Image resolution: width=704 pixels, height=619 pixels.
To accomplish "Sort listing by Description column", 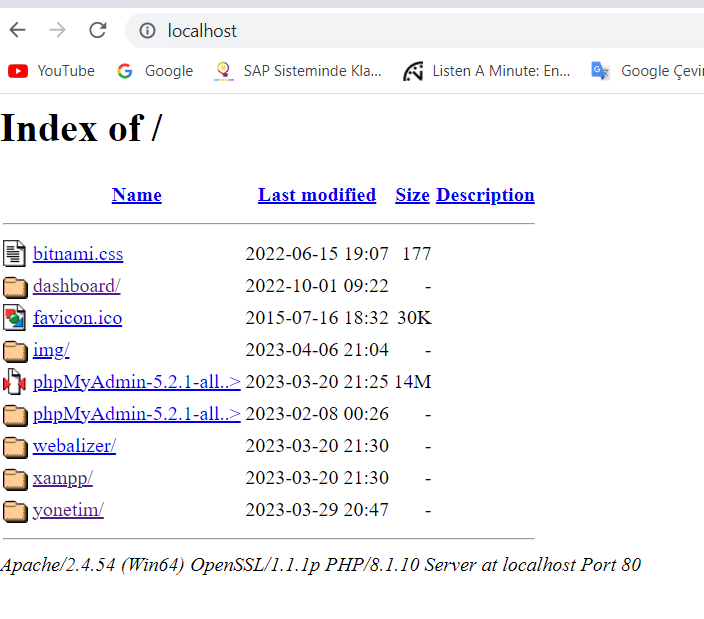I will 485,195.
